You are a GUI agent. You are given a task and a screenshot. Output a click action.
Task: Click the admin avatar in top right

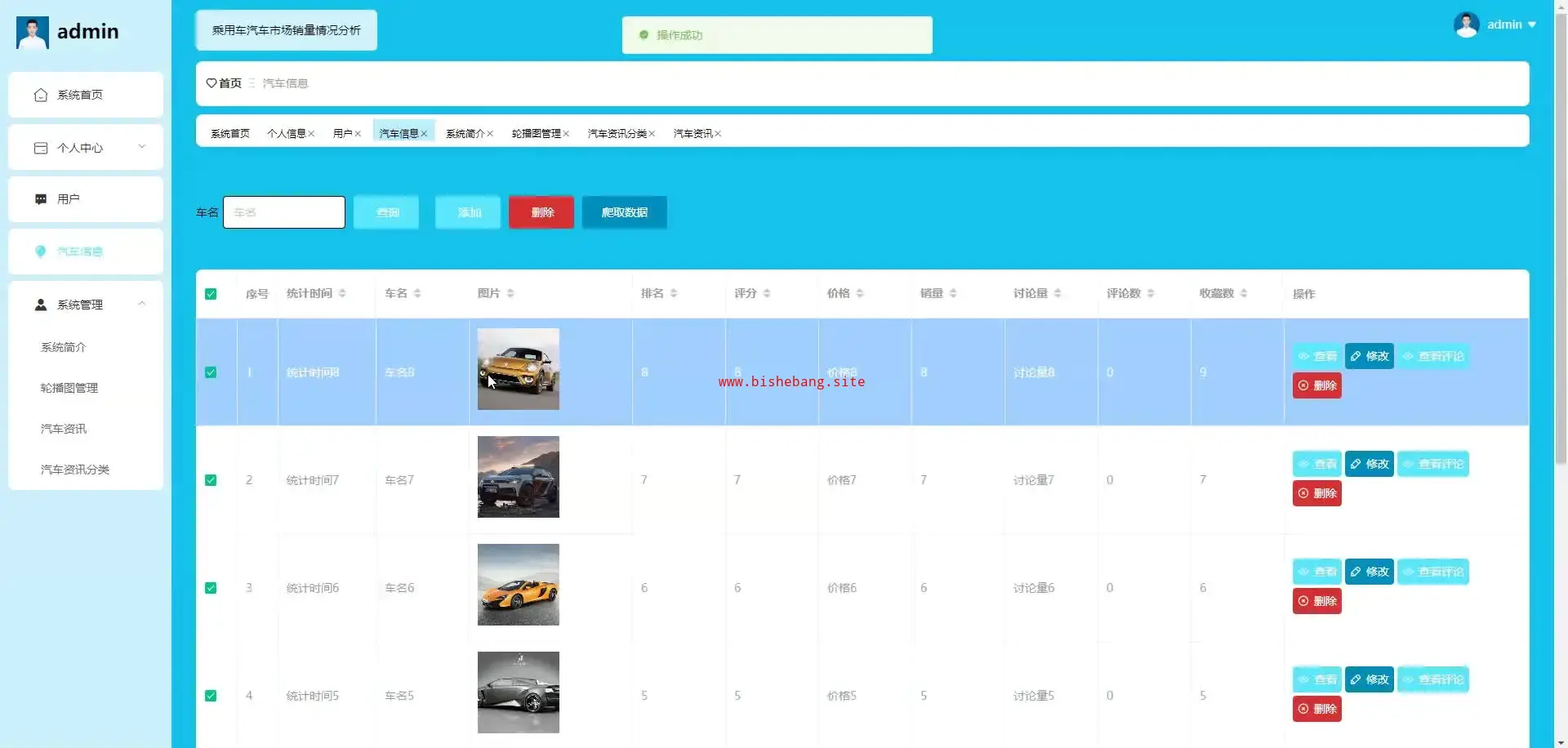1466,24
